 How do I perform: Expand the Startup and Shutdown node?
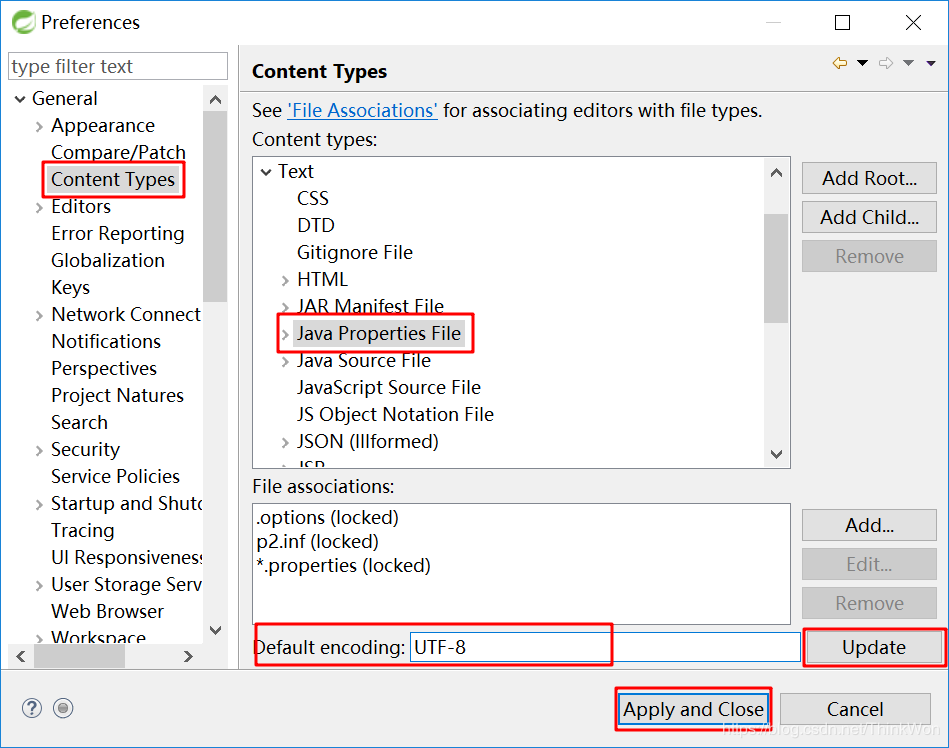39,504
